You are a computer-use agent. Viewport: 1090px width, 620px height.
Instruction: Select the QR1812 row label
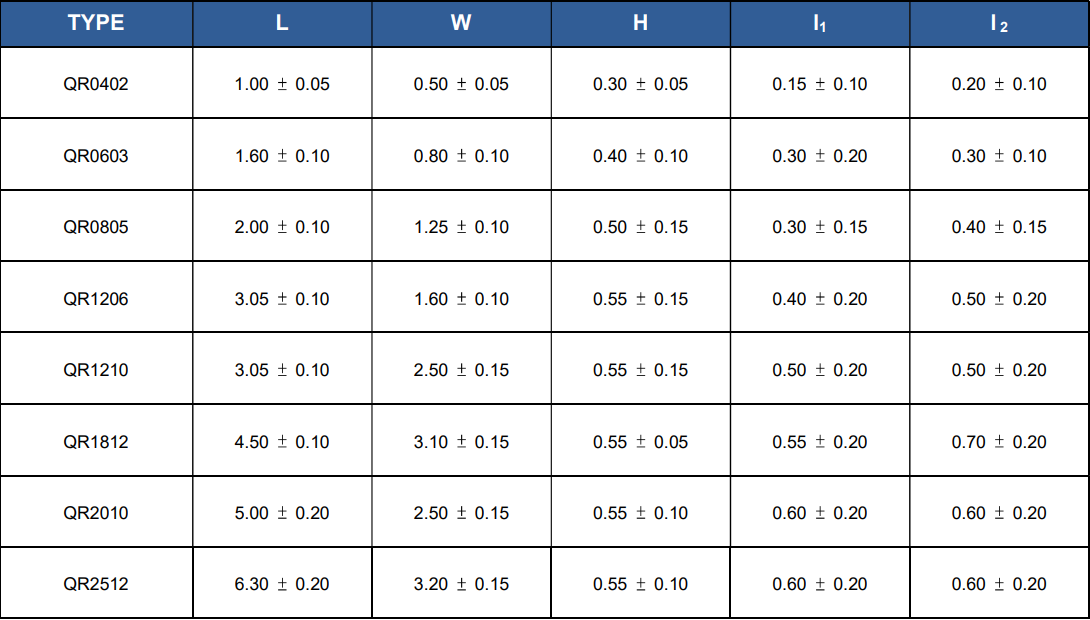(x=96, y=442)
